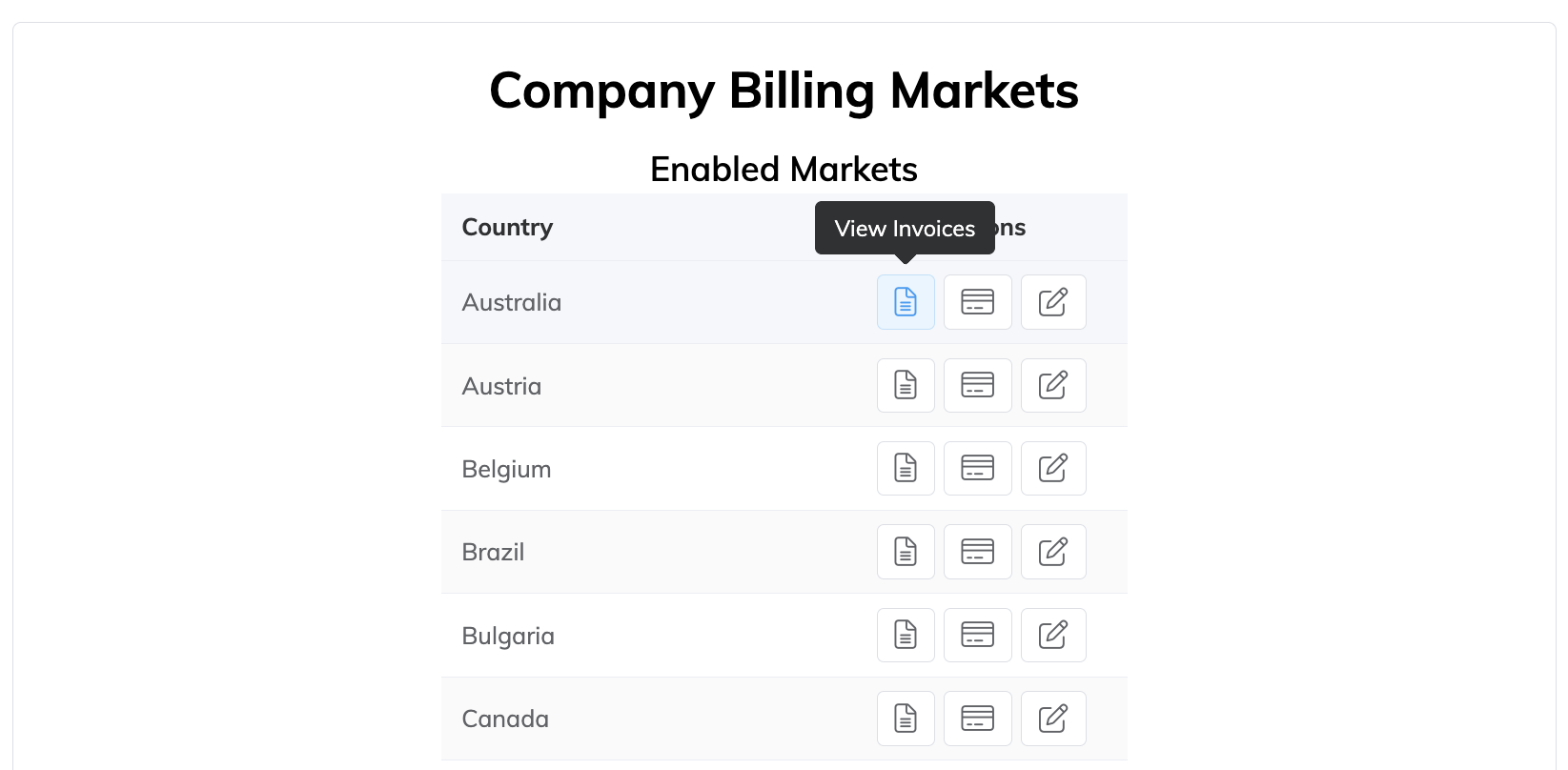Open Brazil's invoice document icon

pos(906,552)
